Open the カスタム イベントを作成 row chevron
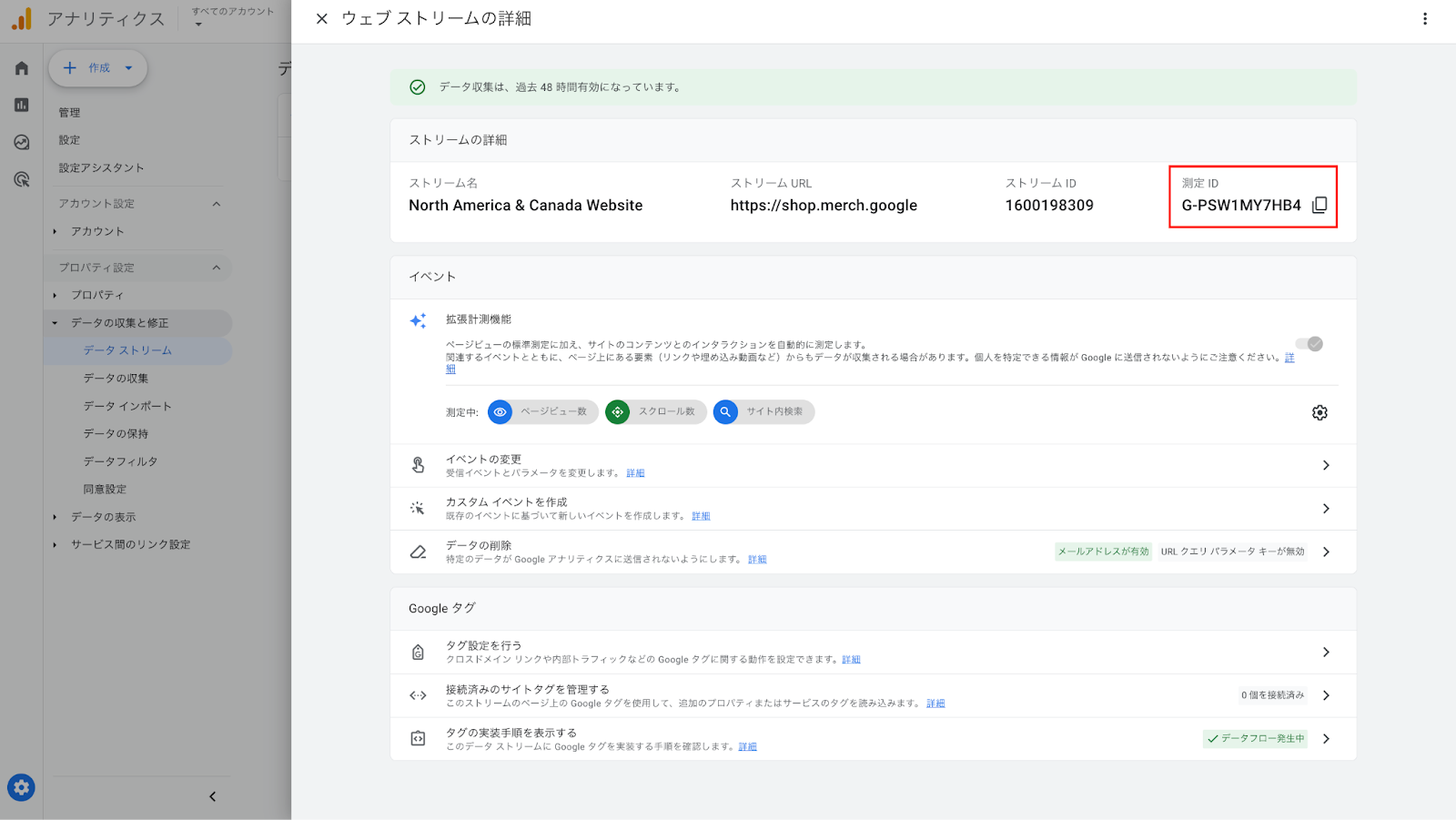Image resolution: width=1456 pixels, height=820 pixels. [1326, 509]
